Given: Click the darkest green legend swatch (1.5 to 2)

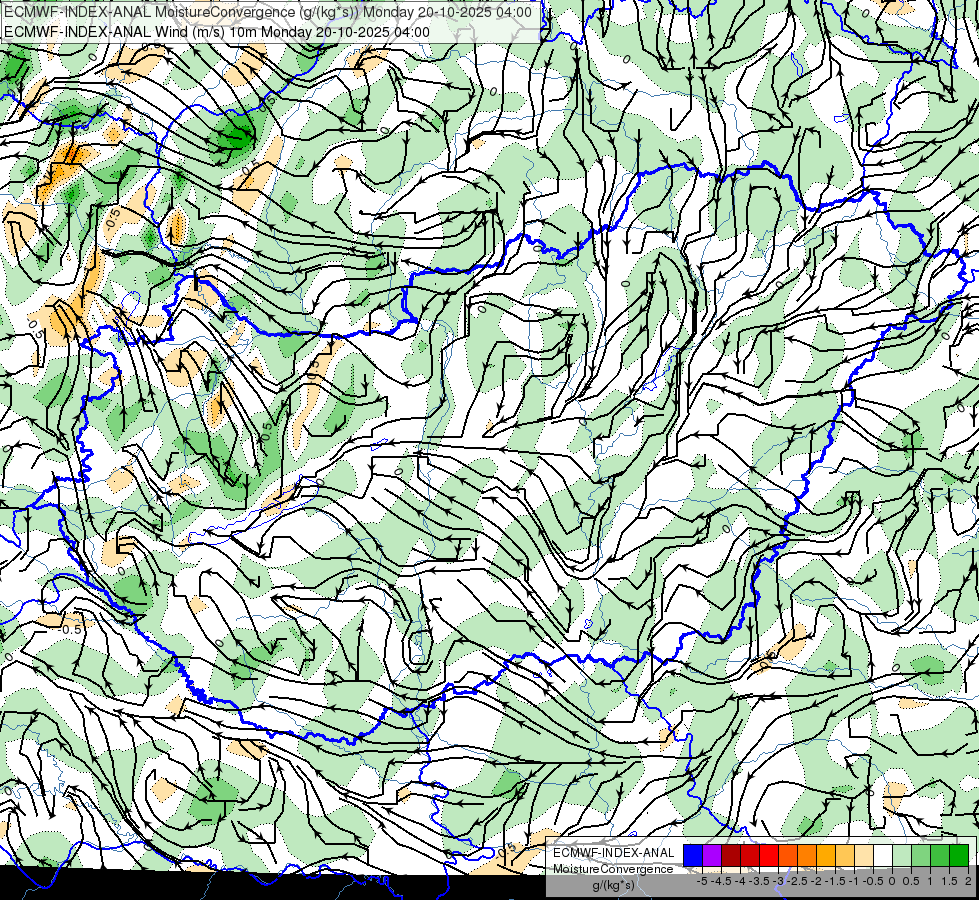Looking at the screenshot, I should click(959, 856).
